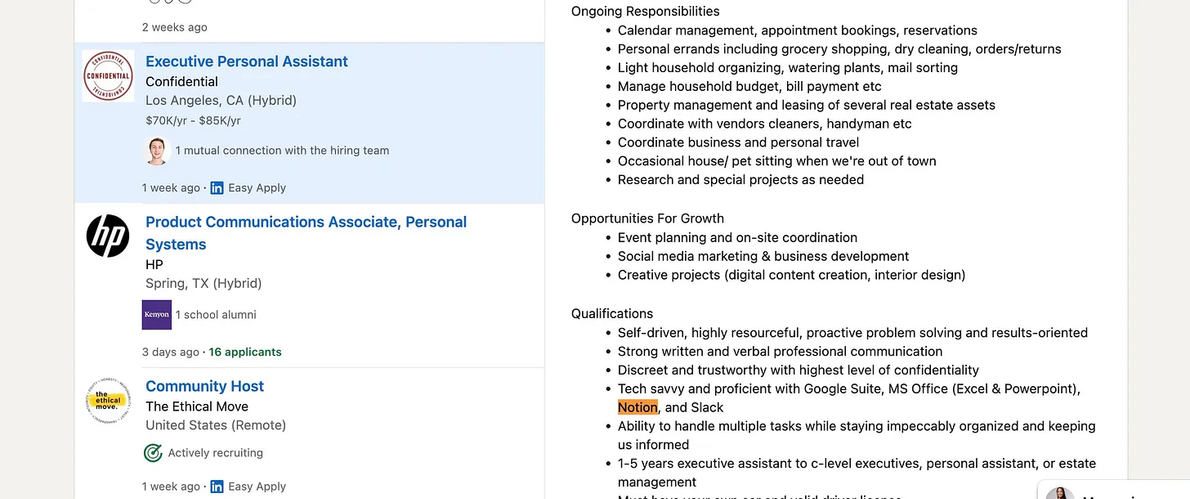
Task: Click the Kenyon school alumni badge
Action: 156,315
